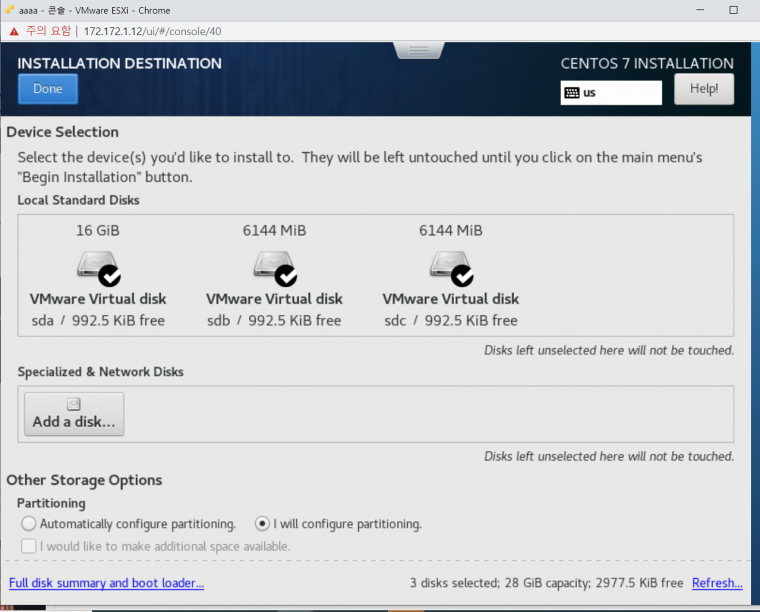Image resolution: width=760 pixels, height=612 pixels.
Task: Click the 'sda / 992.5 KiB free' label
Action: [98, 320]
